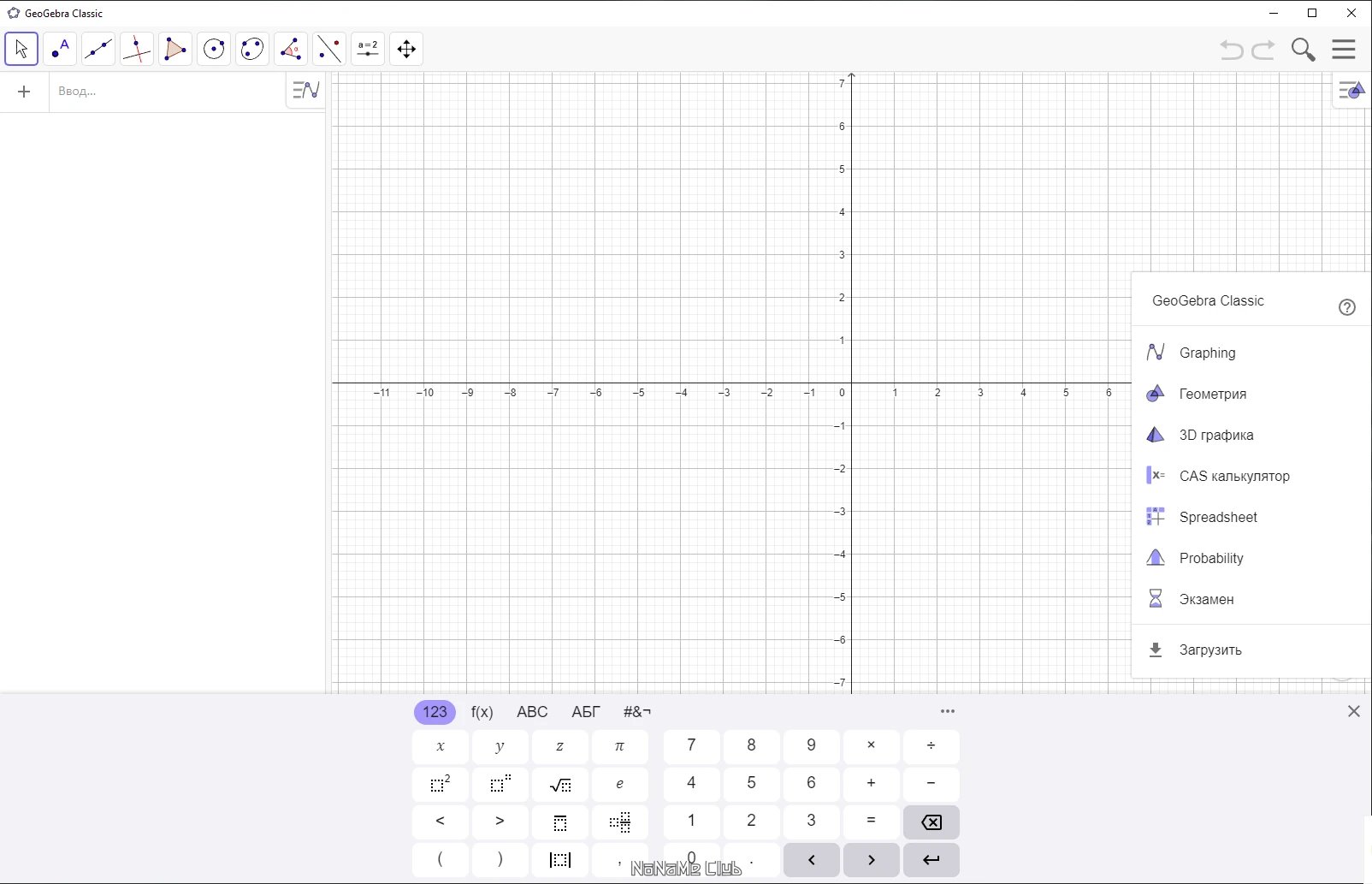Select the Move arrow tool
Image resolution: width=1372 pixels, height=884 pixels.
21,49
